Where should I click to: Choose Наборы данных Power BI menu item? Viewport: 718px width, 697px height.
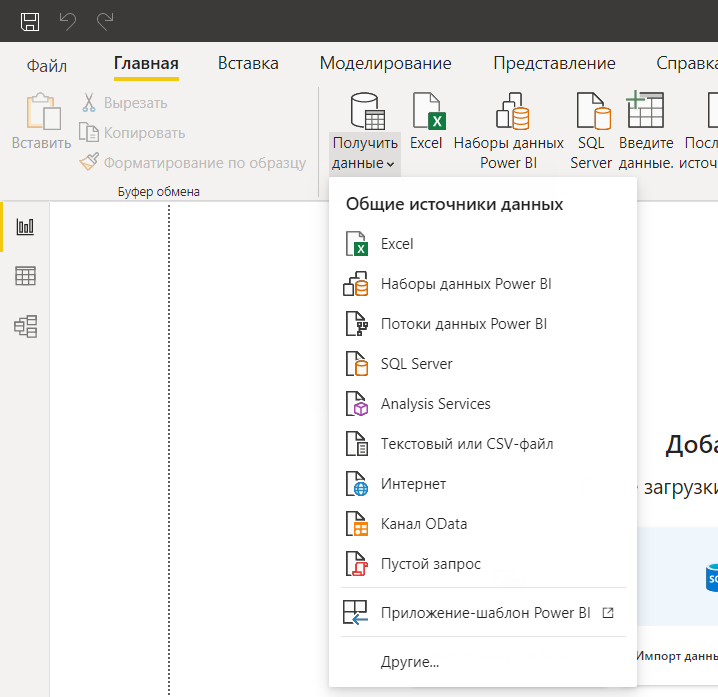click(x=483, y=284)
